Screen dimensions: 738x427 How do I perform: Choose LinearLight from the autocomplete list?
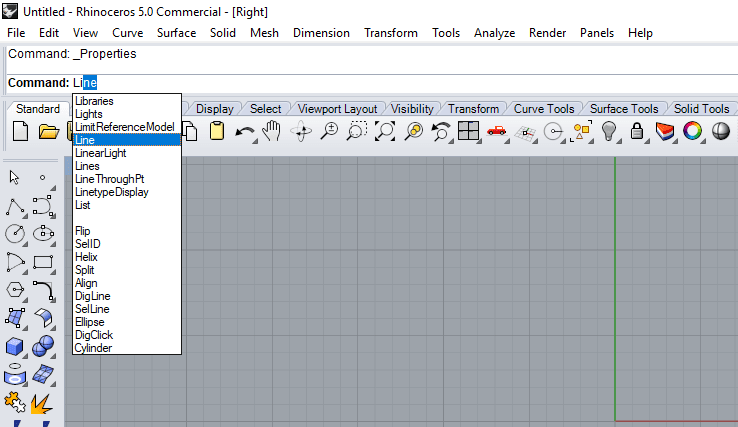coord(127,153)
